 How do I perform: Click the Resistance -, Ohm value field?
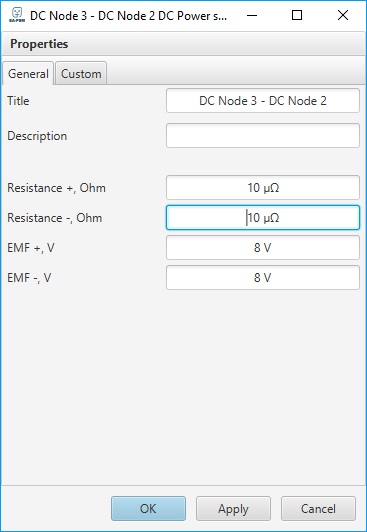[x=263, y=217]
